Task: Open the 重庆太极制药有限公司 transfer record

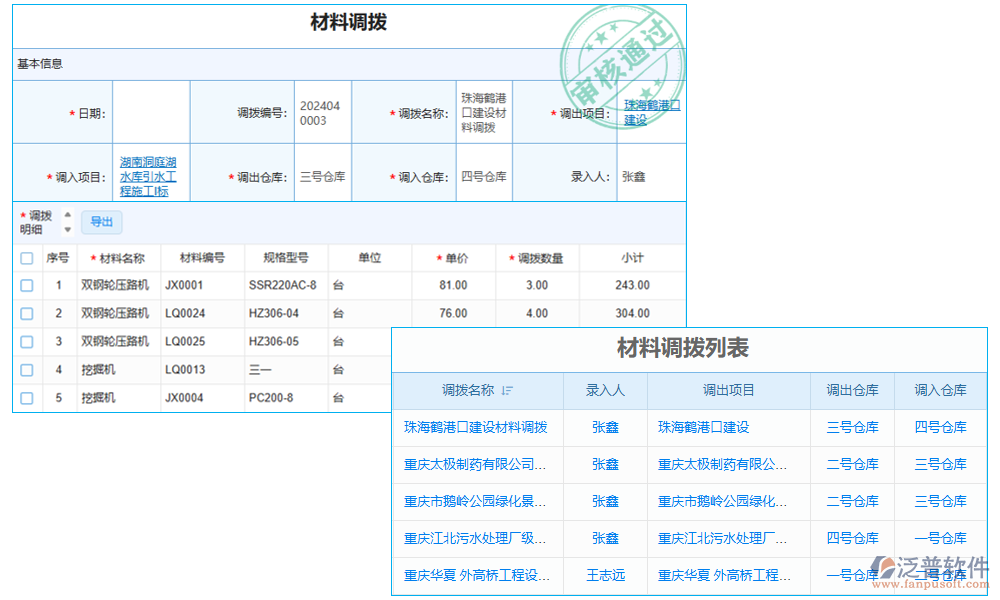Action: 477,464
